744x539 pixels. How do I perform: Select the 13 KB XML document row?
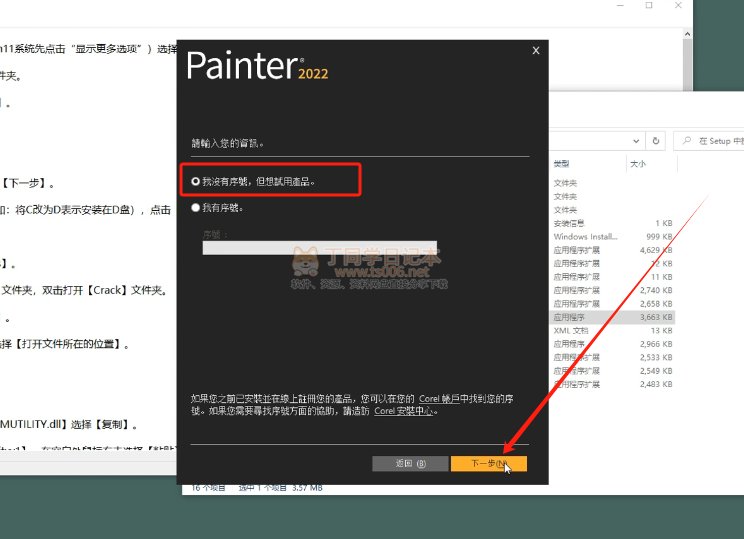(613, 330)
